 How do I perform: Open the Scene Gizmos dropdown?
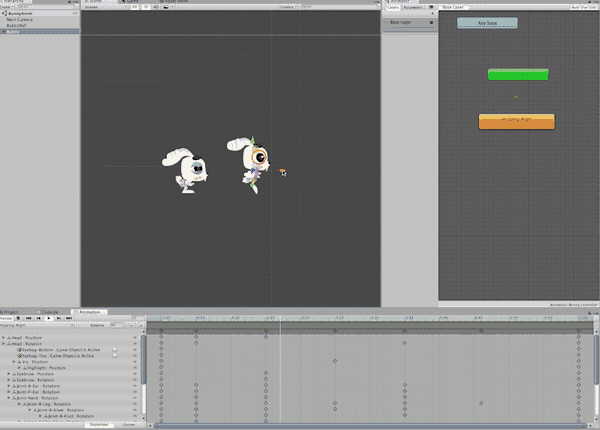289,7
